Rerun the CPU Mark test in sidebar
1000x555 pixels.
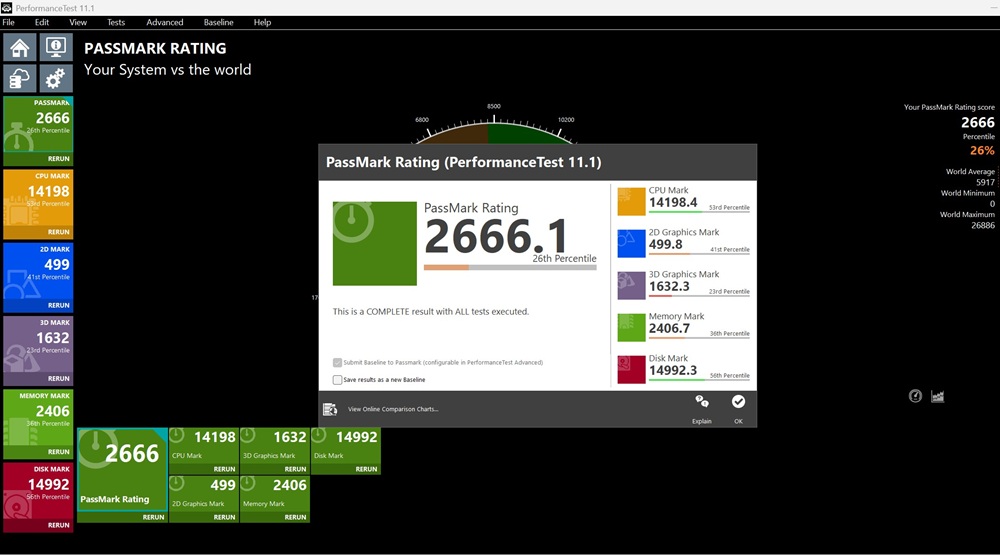point(58,232)
